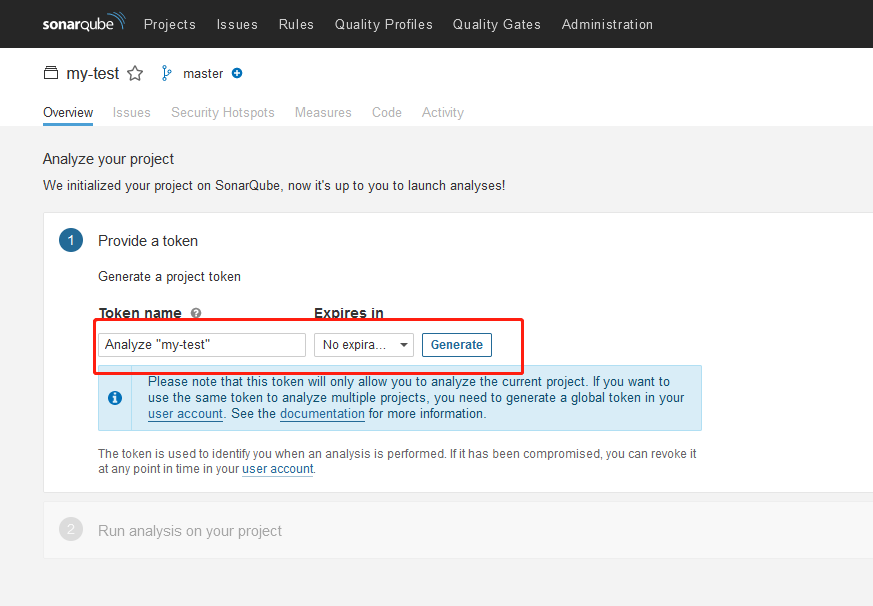Open Quality Profiles in top navigation
This screenshot has width=873, height=606.
point(384,25)
